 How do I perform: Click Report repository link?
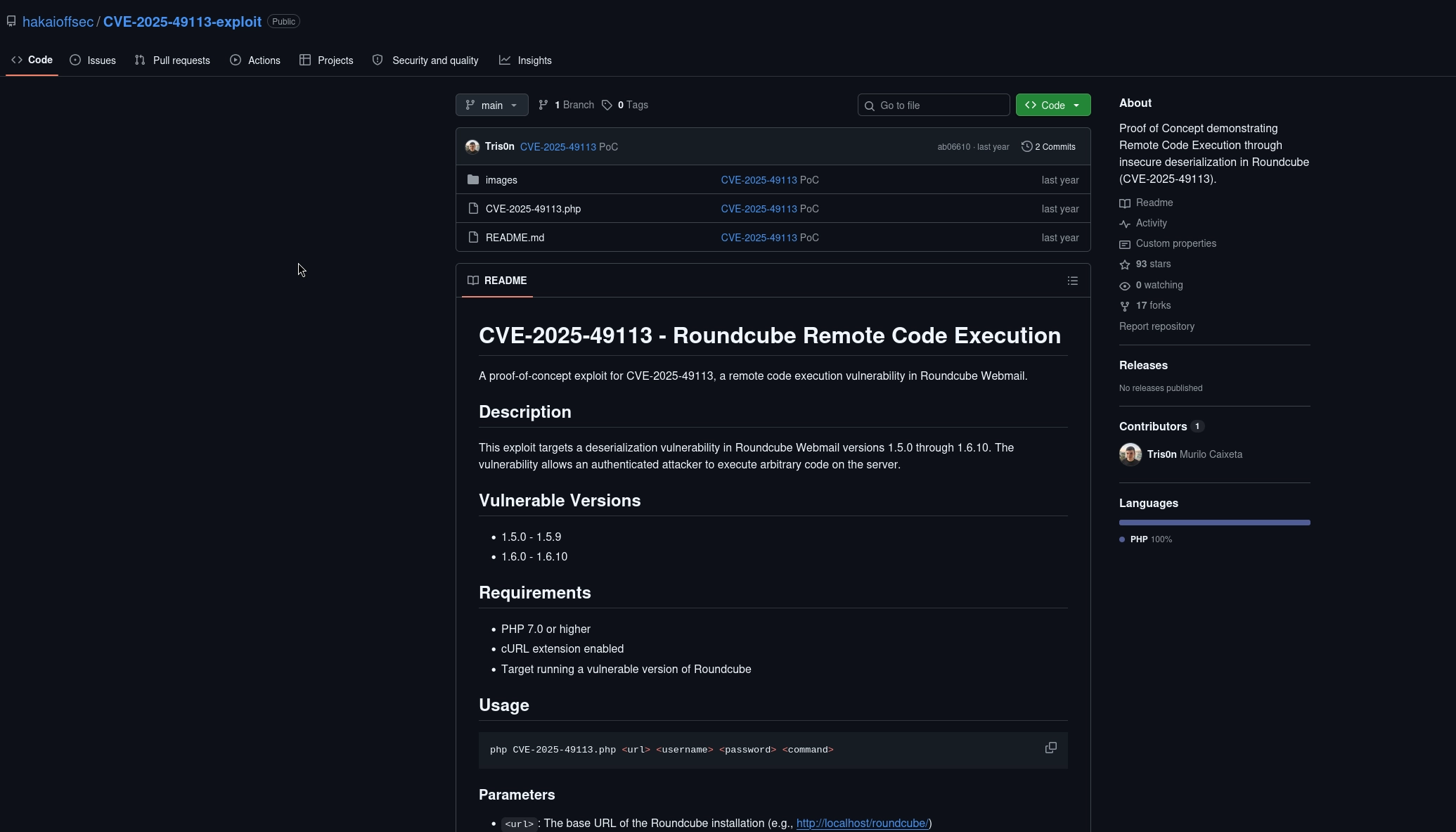[x=1157, y=326]
